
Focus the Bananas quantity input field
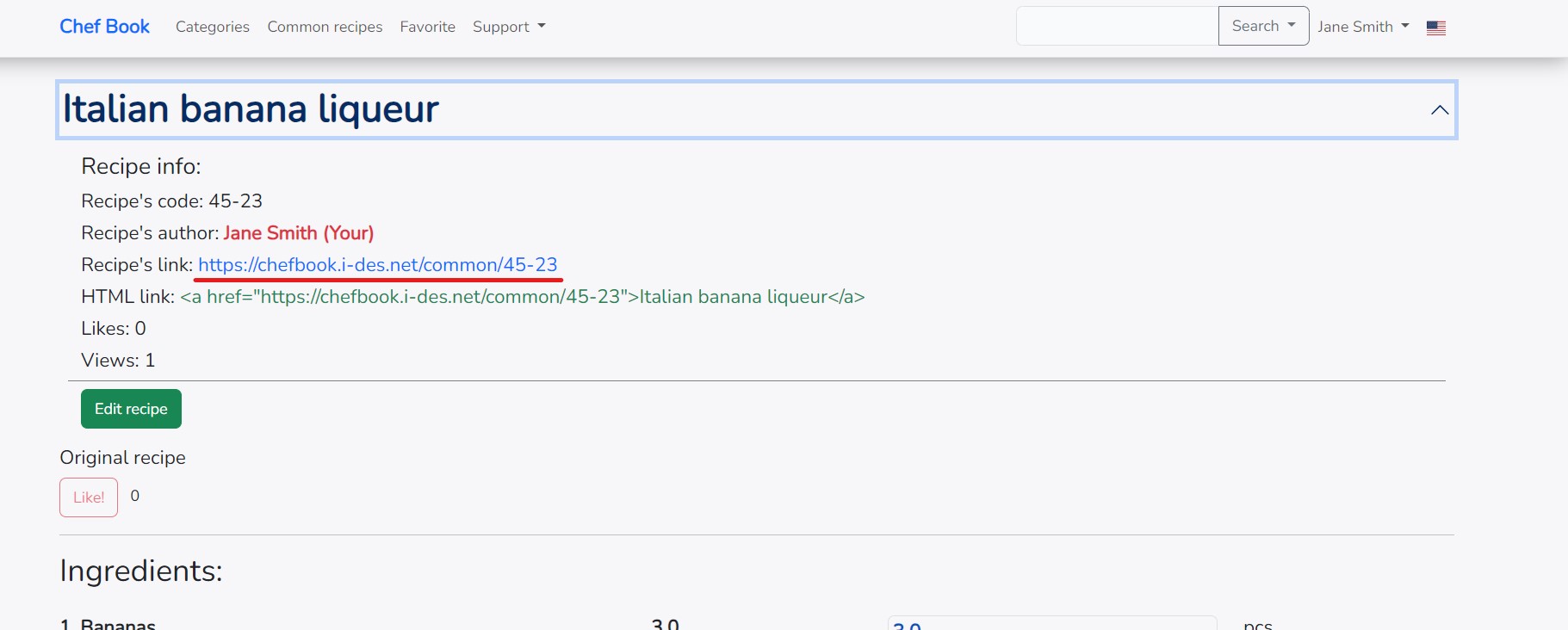(x=1051, y=623)
